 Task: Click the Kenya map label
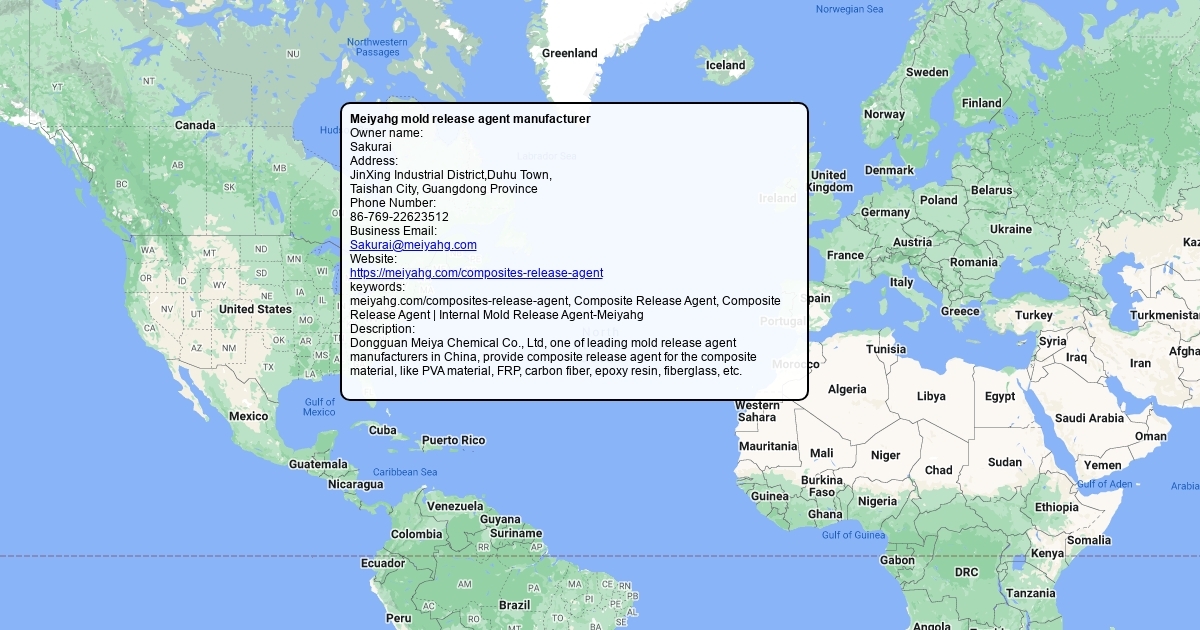pyautogui.click(x=1047, y=553)
